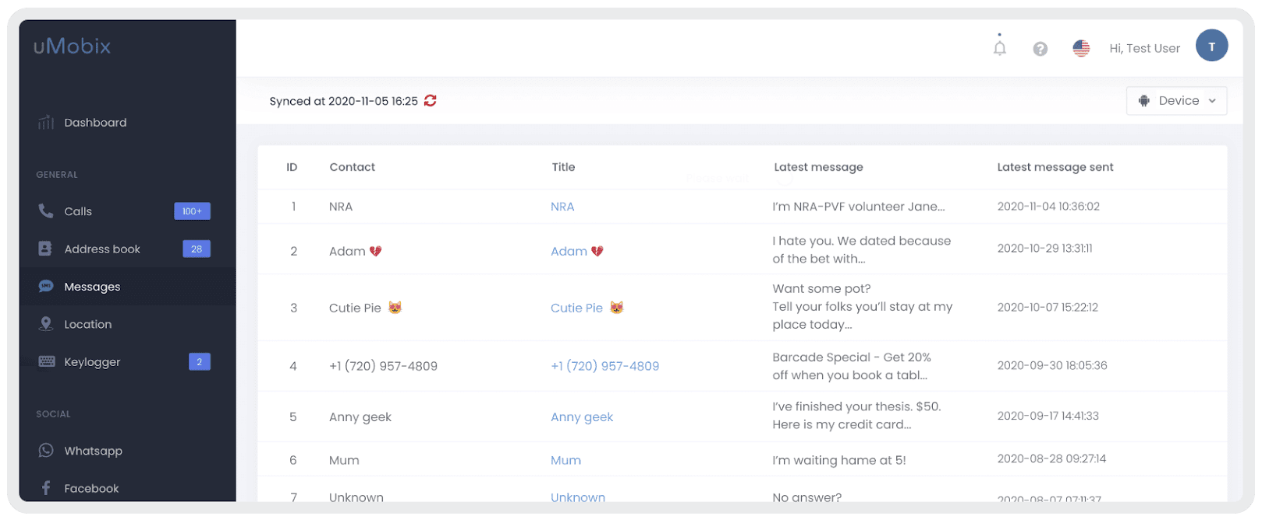Screen dimensions: 1262x524
Task: Open the Device dropdown
Action: 1177,101
